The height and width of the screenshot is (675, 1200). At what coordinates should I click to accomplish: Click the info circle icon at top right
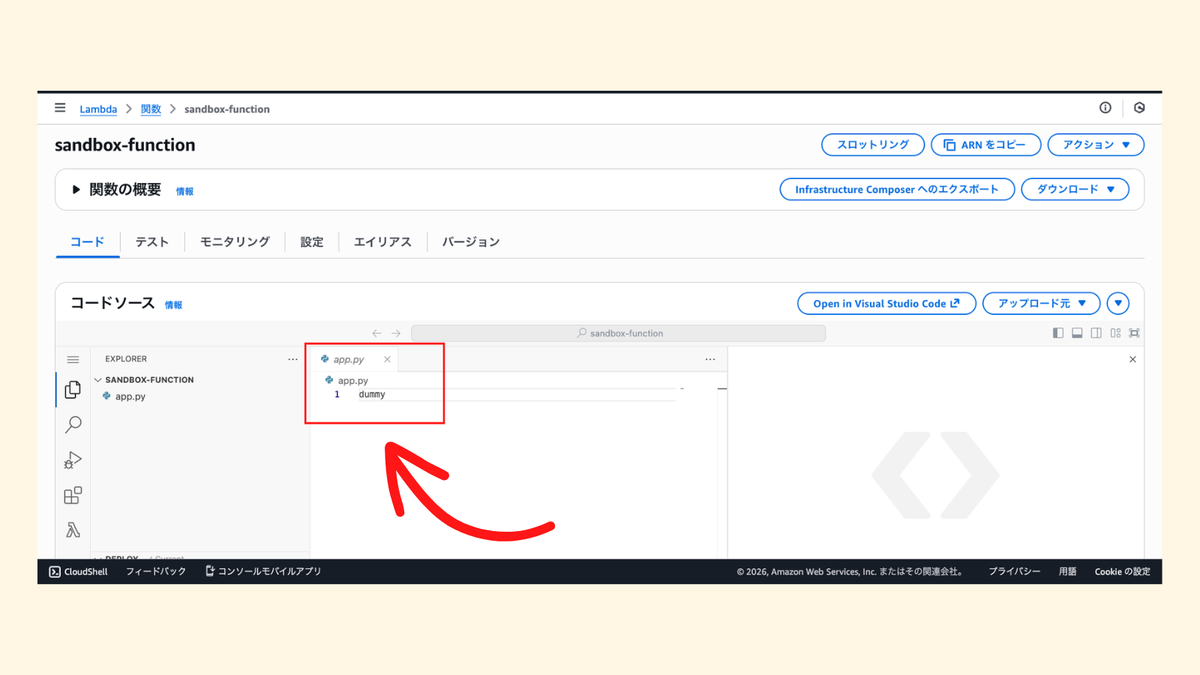coord(1105,108)
